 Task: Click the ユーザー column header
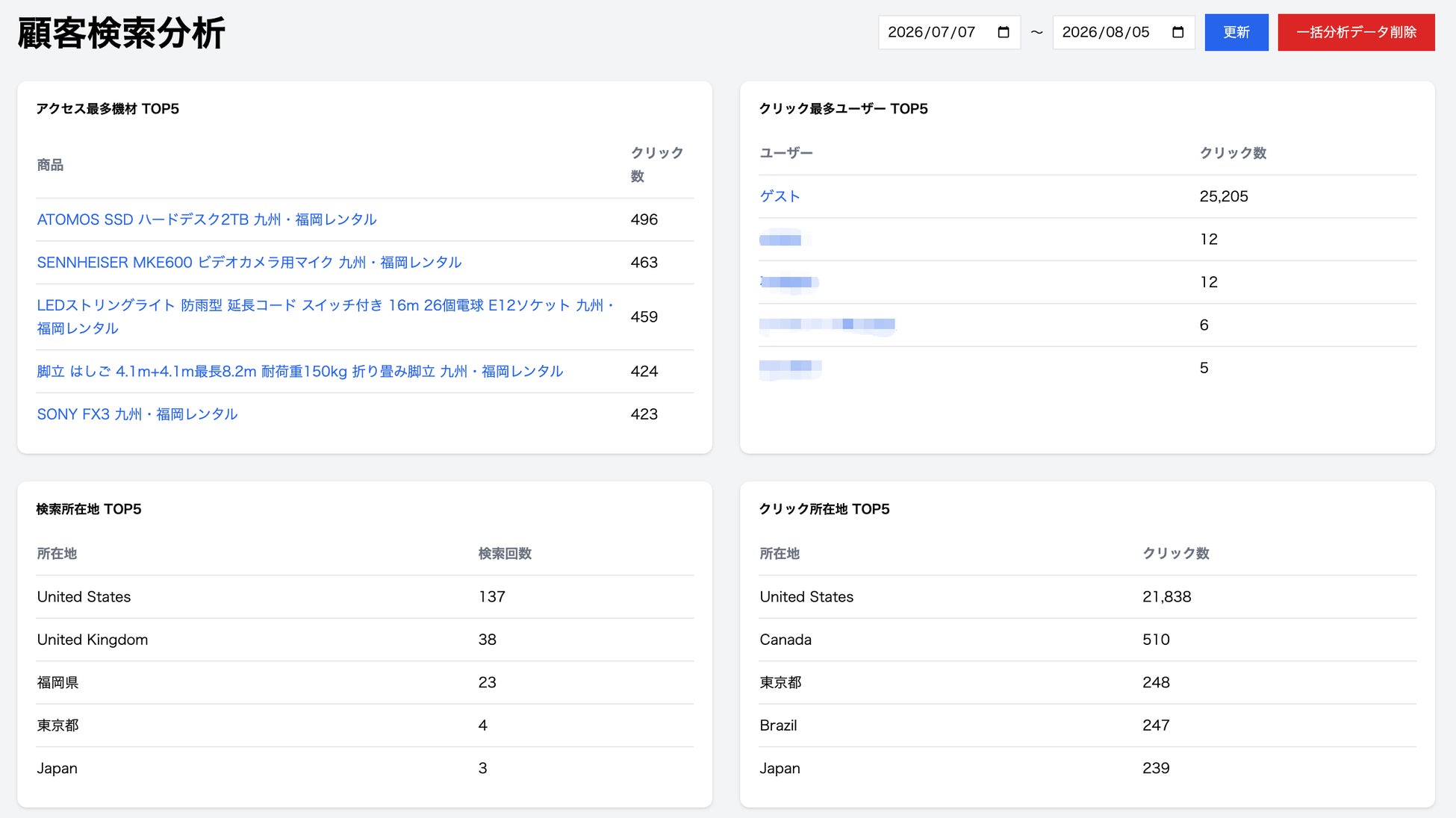click(786, 152)
